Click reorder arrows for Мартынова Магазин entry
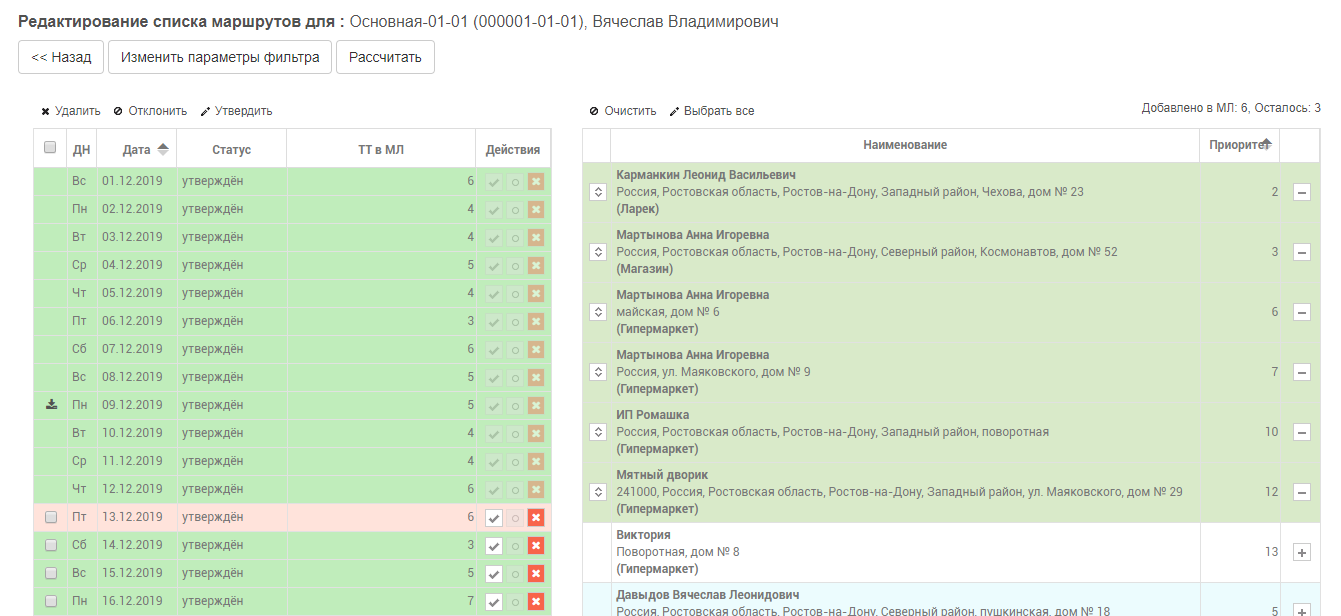This screenshot has height=616, width=1341. [x=598, y=252]
